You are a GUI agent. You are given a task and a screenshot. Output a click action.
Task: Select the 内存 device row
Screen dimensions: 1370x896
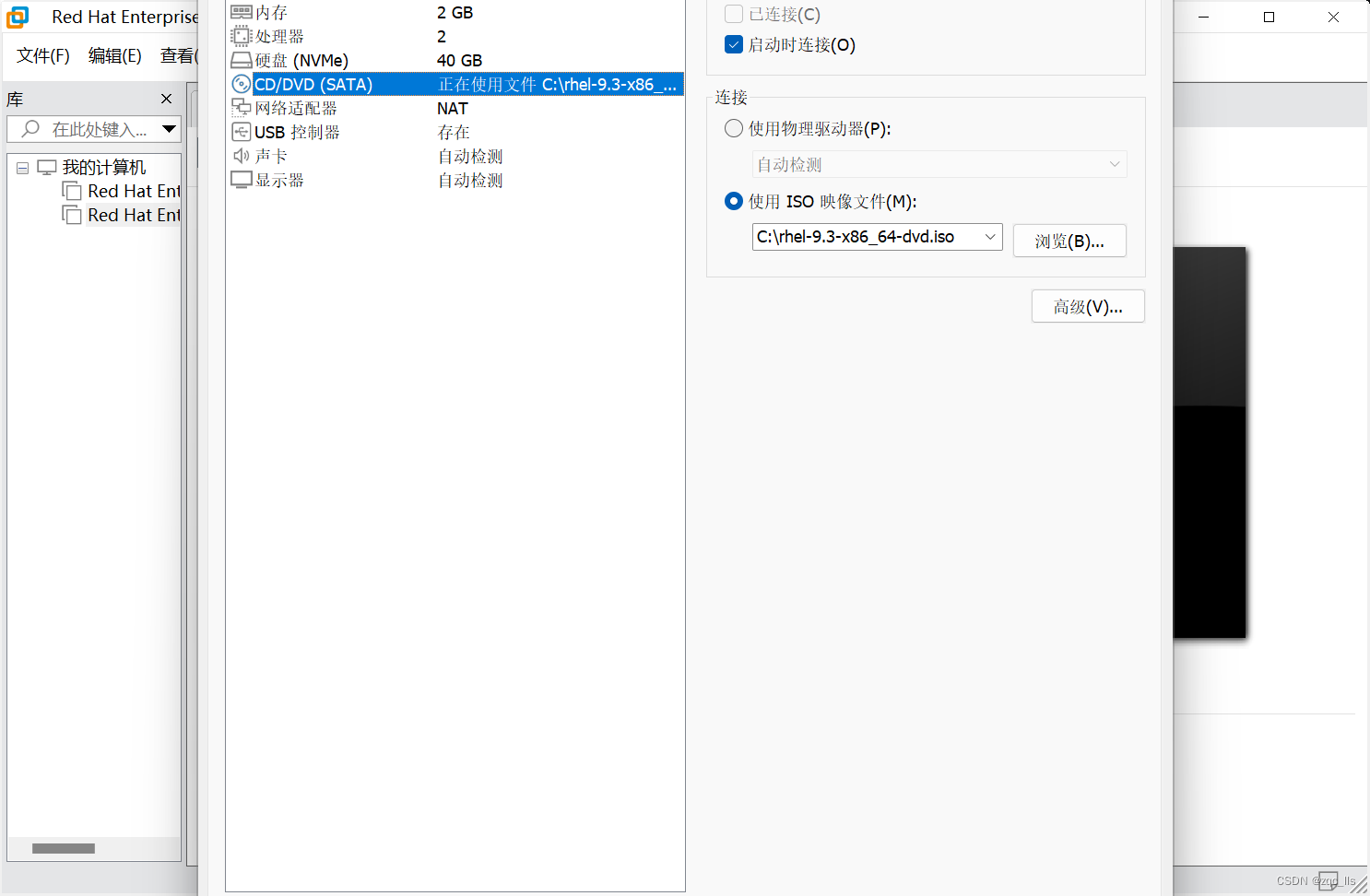point(455,12)
